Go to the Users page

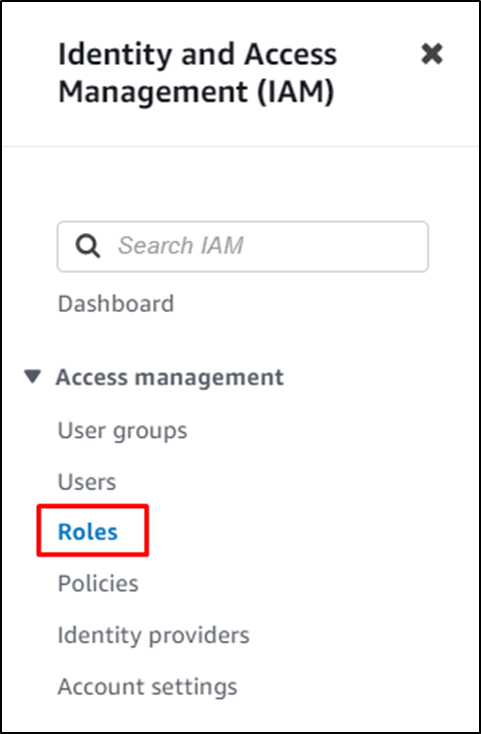coord(87,482)
